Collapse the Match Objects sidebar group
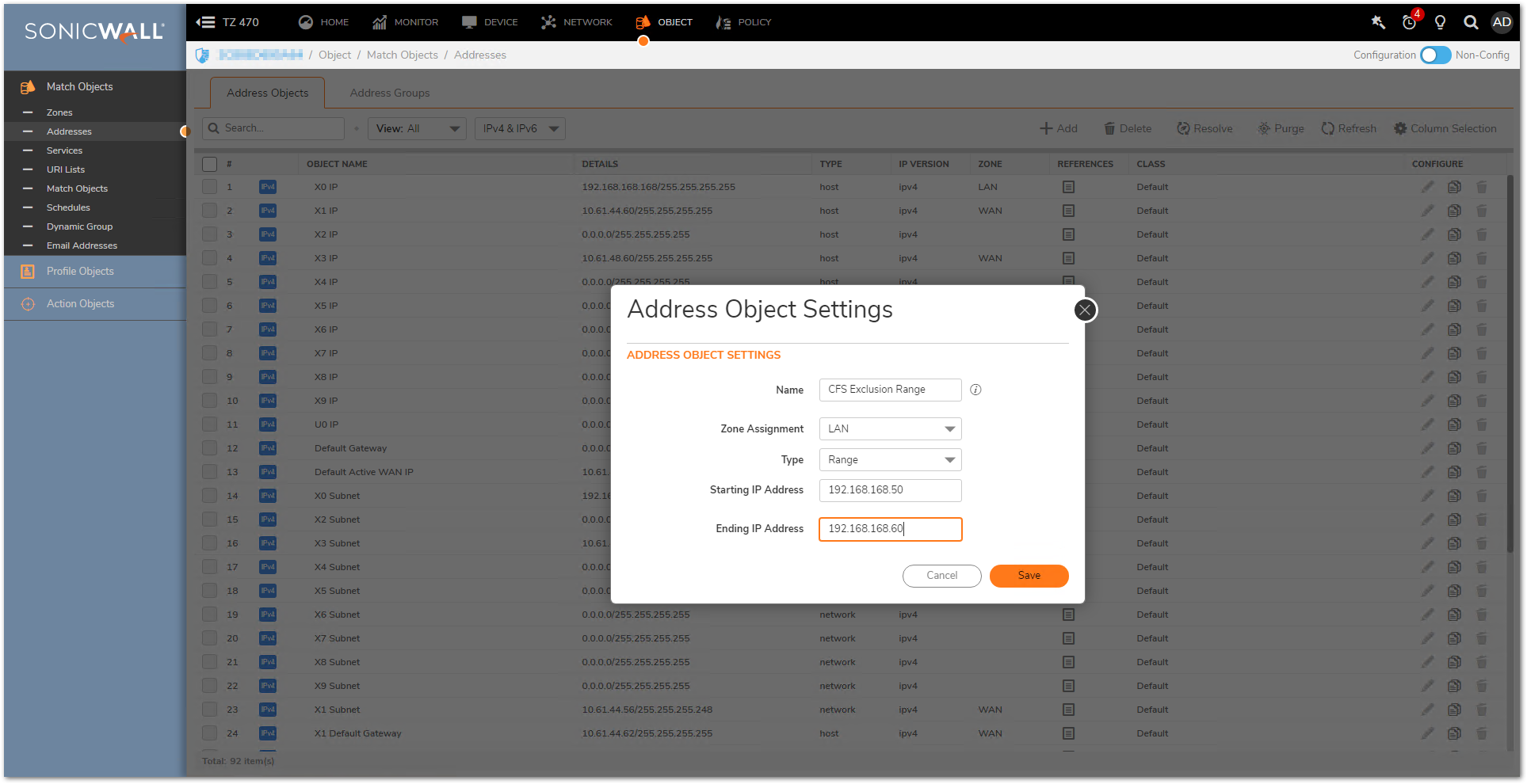 95,87
